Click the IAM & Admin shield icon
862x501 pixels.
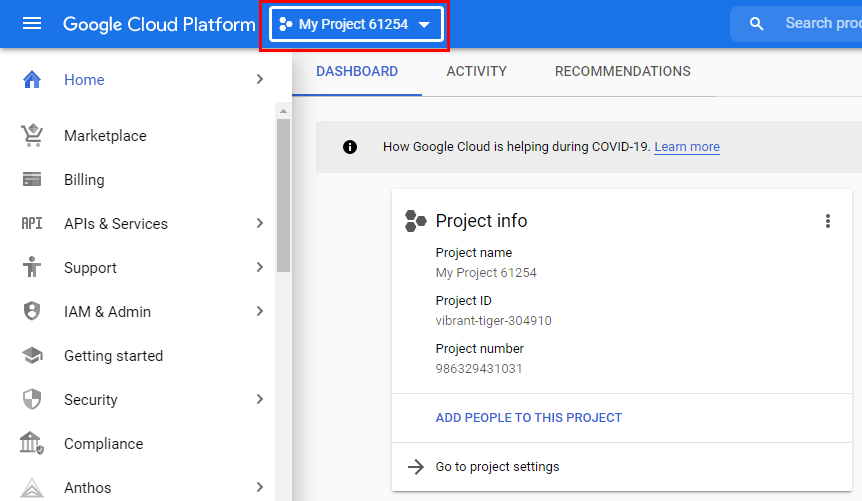click(32, 311)
